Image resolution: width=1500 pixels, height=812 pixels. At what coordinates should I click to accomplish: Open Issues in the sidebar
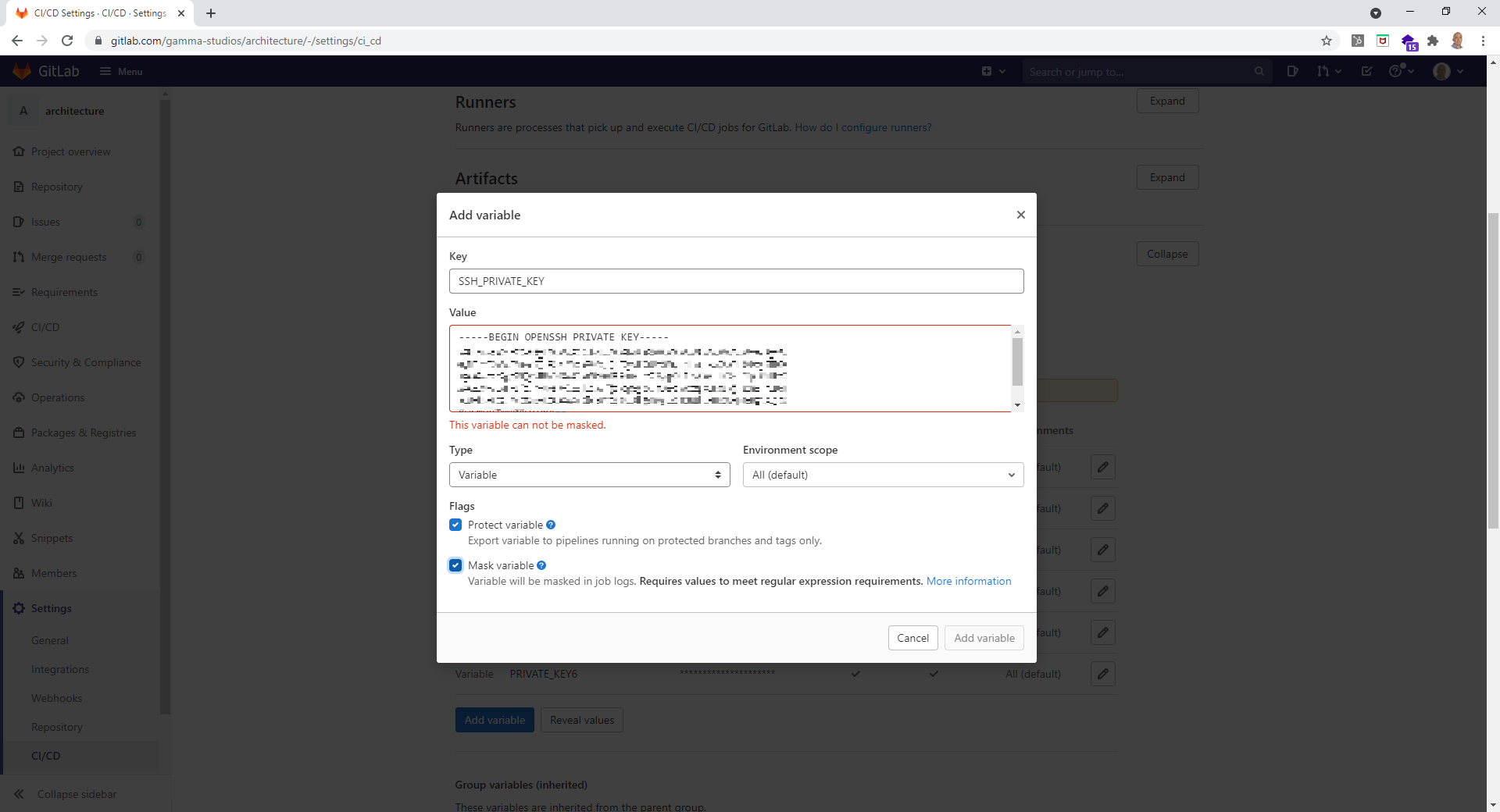coord(45,222)
